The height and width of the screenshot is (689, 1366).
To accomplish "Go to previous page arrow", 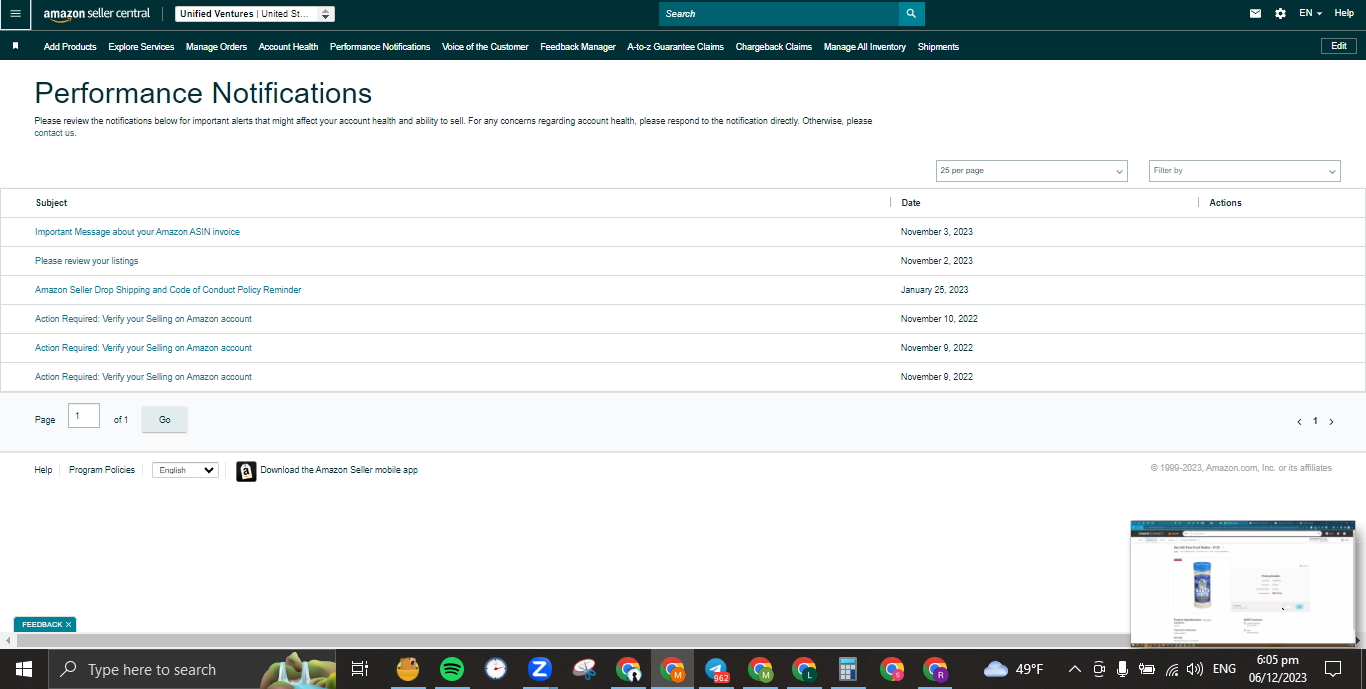I will (1299, 422).
